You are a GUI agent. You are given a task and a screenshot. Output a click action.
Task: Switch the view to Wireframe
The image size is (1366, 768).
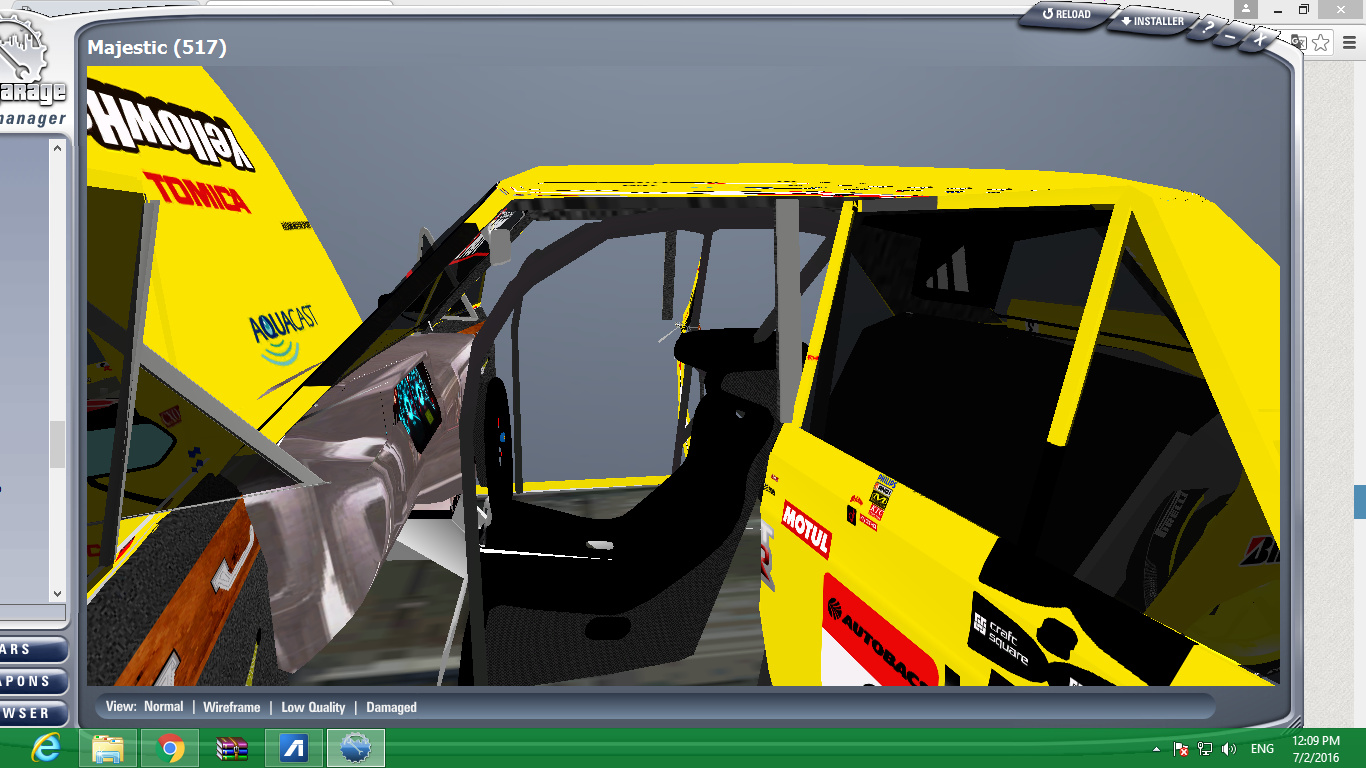coord(231,707)
